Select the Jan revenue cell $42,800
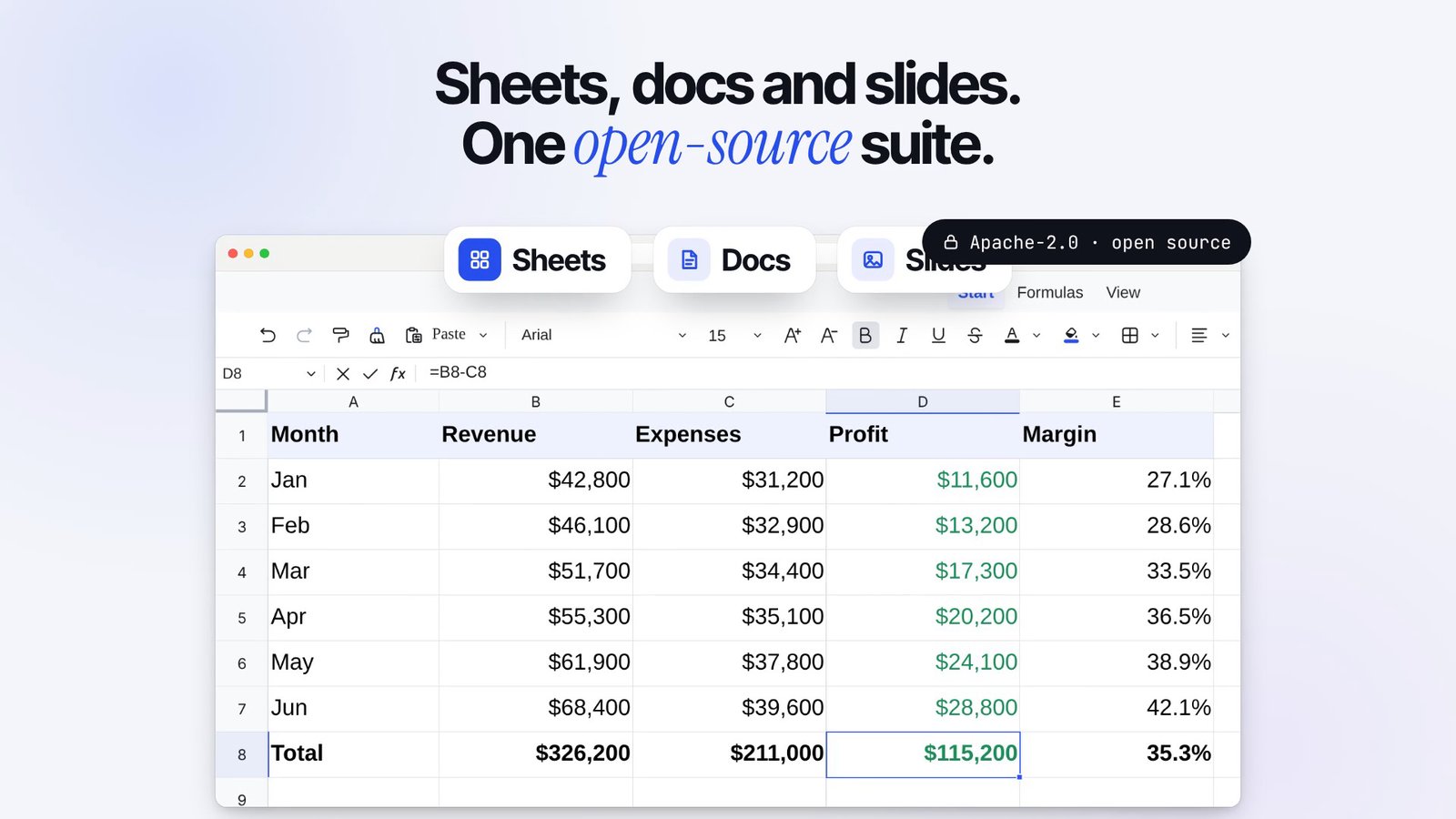This screenshot has width=1456, height=819. (x=536, y=480)
